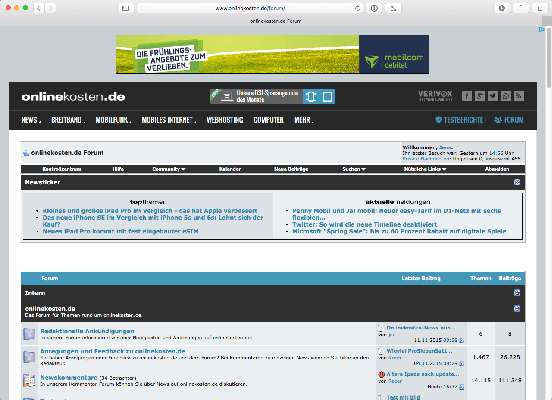Viewport: 552px width, 400px height.
Task: Open the mobilcom debitel banner ad
Action: [272, 54]
